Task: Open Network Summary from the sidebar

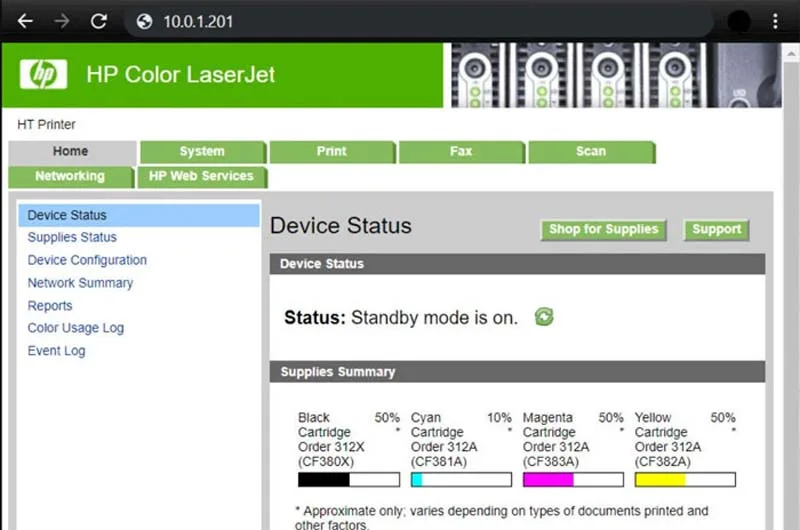Action: (80, 283)
